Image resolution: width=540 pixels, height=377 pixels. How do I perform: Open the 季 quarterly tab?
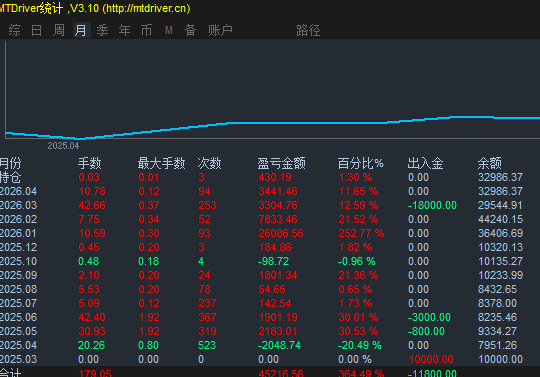[103, 30]
